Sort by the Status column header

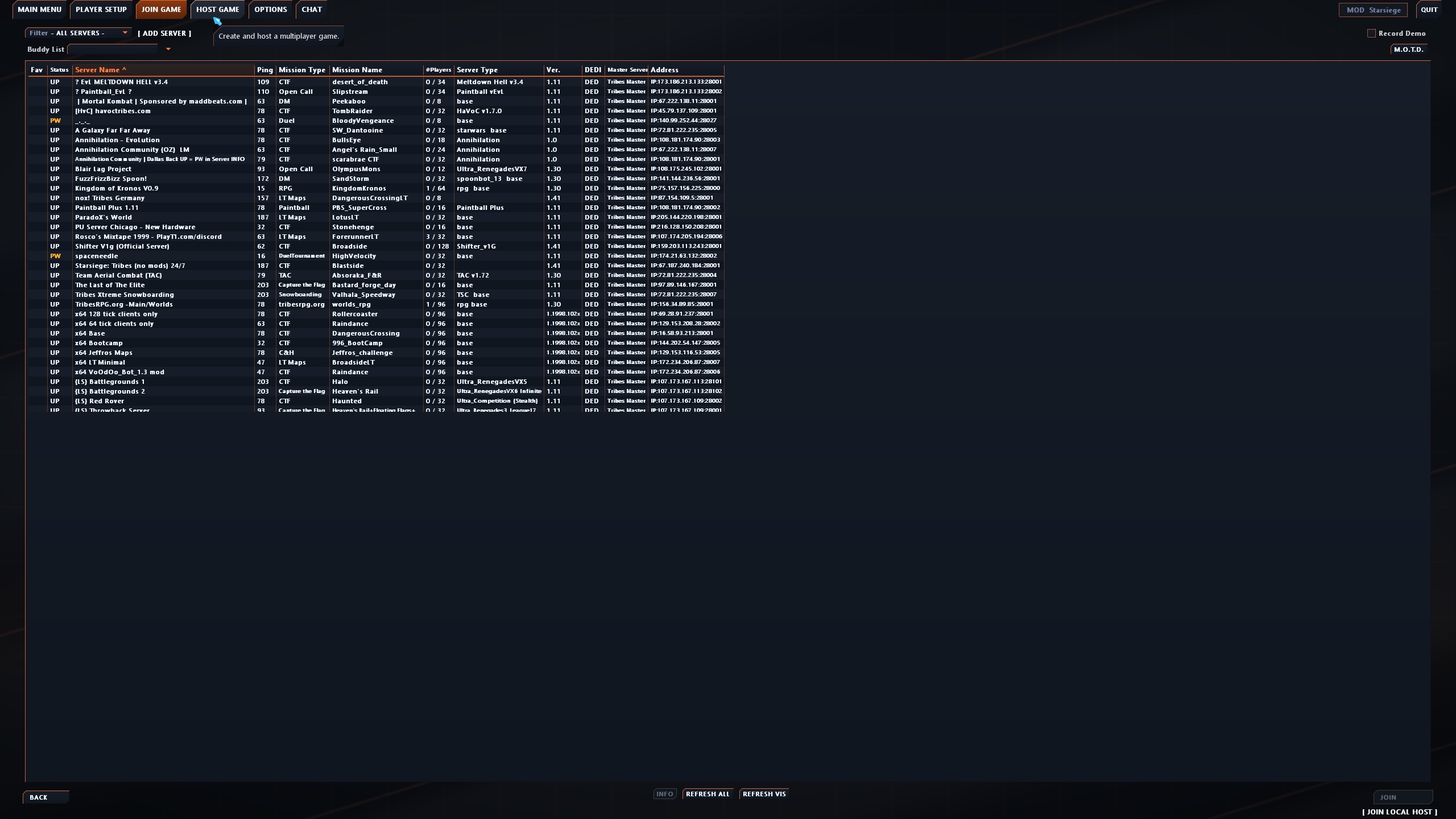[59, 70]
